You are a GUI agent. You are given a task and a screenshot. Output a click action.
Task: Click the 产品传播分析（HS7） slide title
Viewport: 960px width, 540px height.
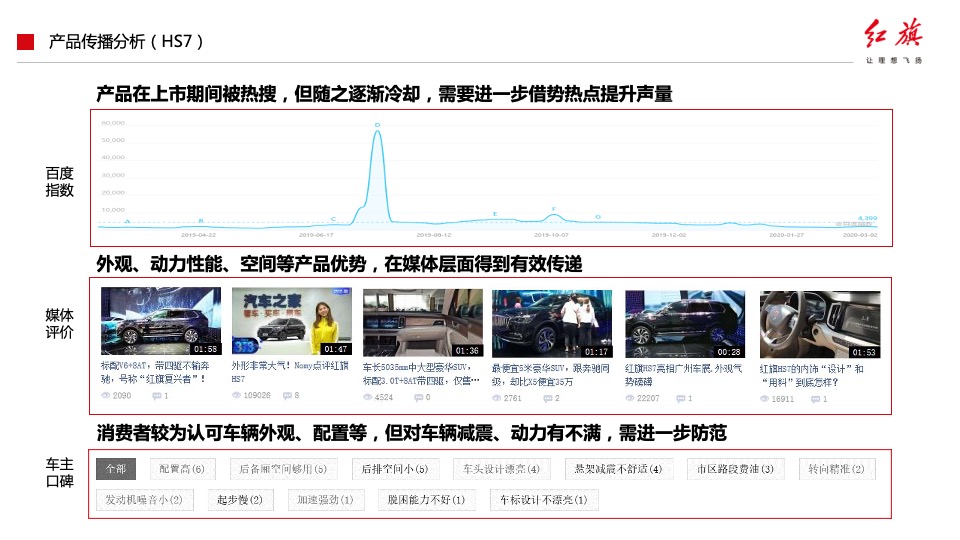[x=126, y=42]
